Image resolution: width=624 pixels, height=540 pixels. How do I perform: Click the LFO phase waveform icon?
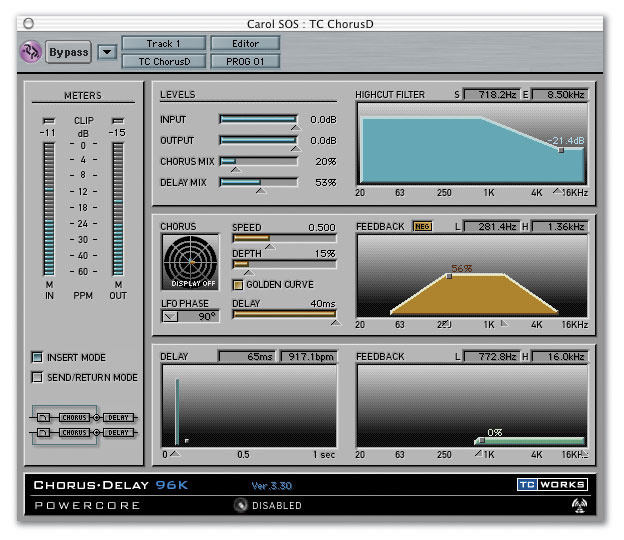[172, 317]
